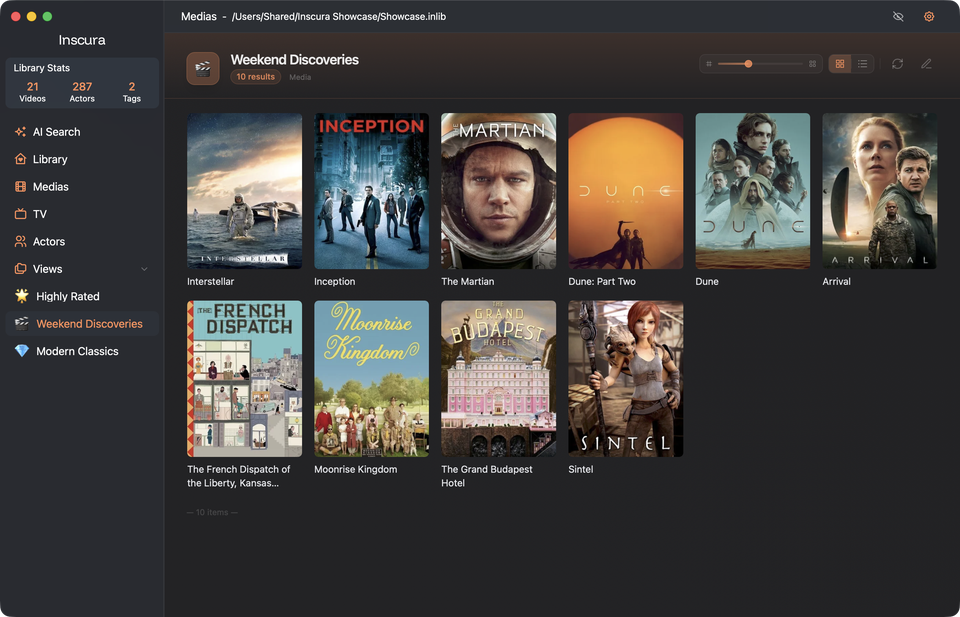Click the clapperboard icon beside Weekend Discoveries title
Image resolution: width=960 pixels, height=617 pixels.
[203, 69]
